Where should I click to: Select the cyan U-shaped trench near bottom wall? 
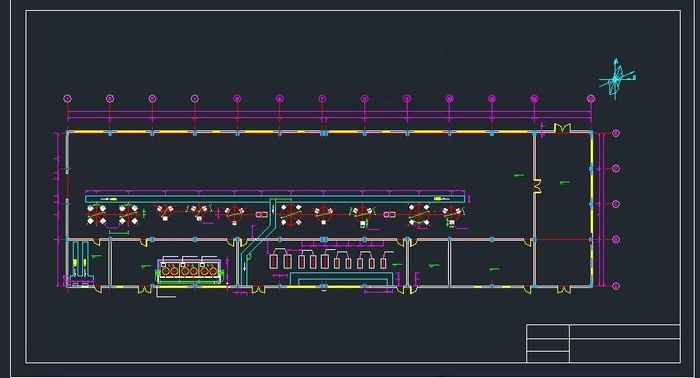(341, 279)
